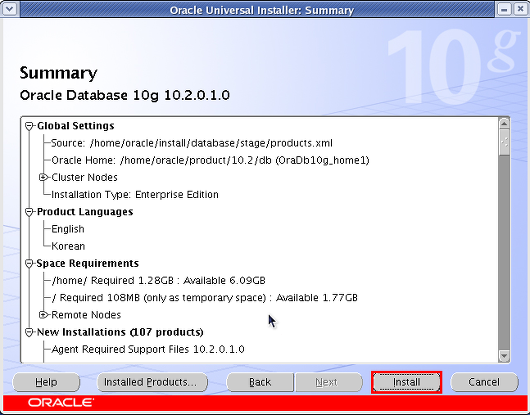
Task: Cancel the installation
Action: click(484, 382)
